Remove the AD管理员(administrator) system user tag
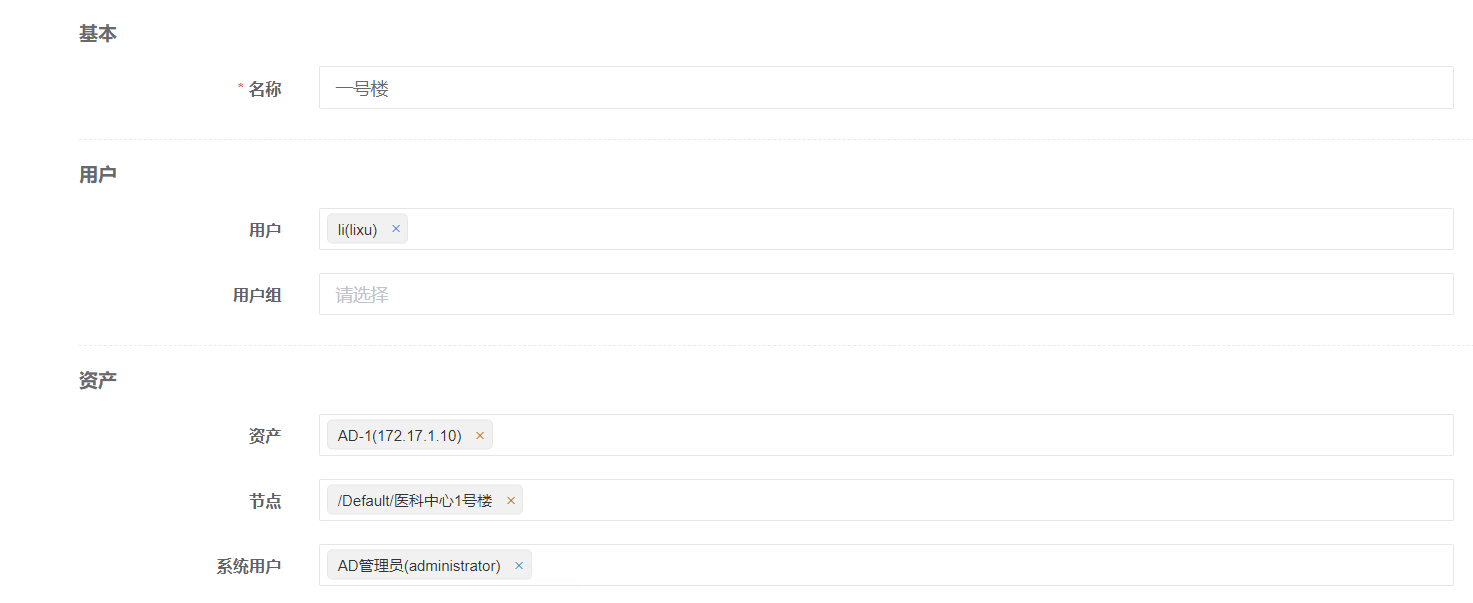Image resolution: width=1473 pixels, height=603 pixels. pyautogui.click(x=519, y=565)
